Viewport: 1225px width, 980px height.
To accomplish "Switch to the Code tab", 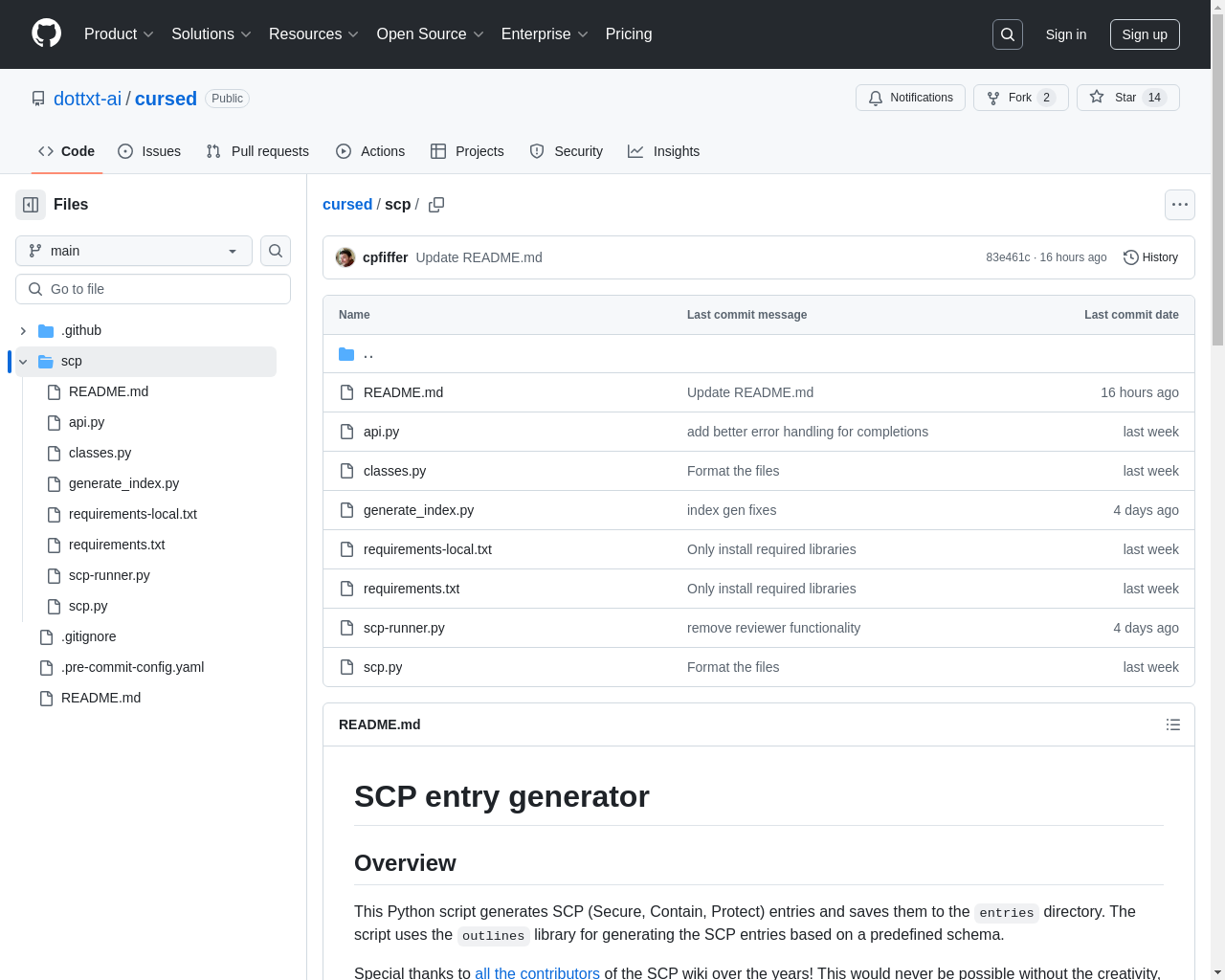I will pyautogui.click(x=67, y=151).
